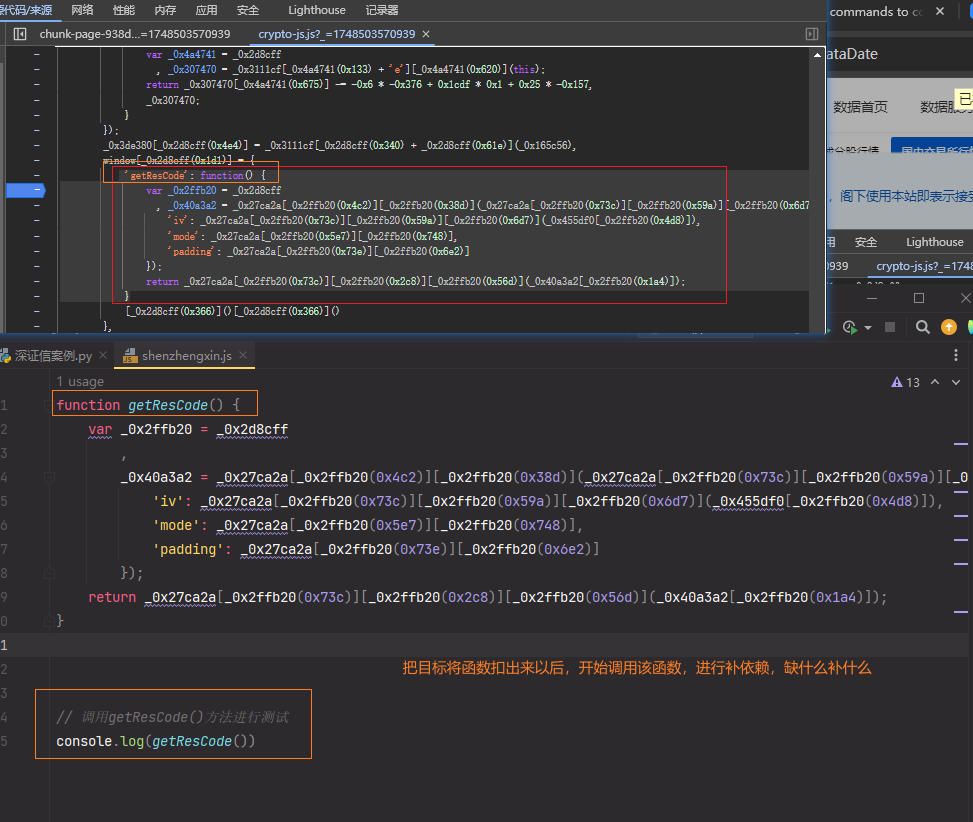
Task: Click 'function getResCode() {' in PyCharm editor
Action: (148, 405)
